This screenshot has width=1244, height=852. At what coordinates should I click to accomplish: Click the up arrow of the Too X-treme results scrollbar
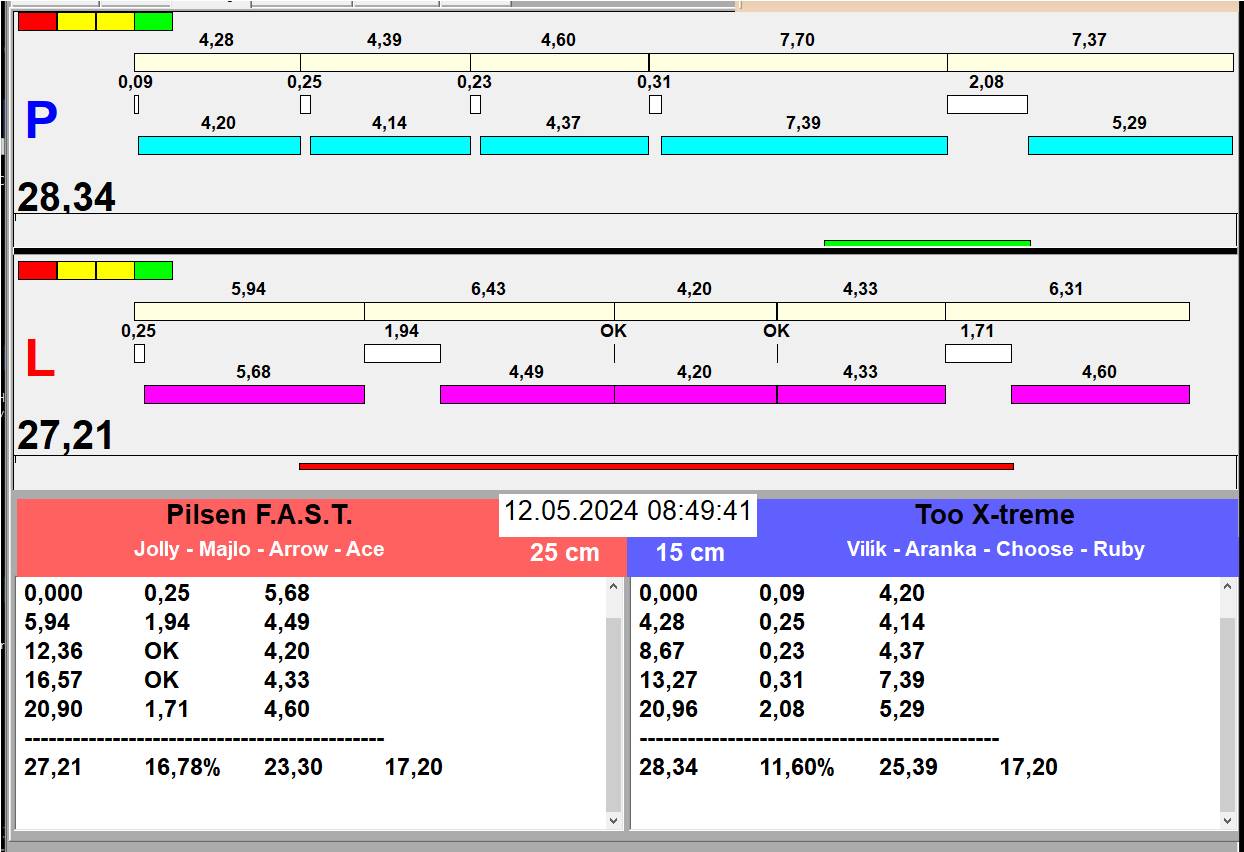pyautogui.click(x=1229, y=588)
